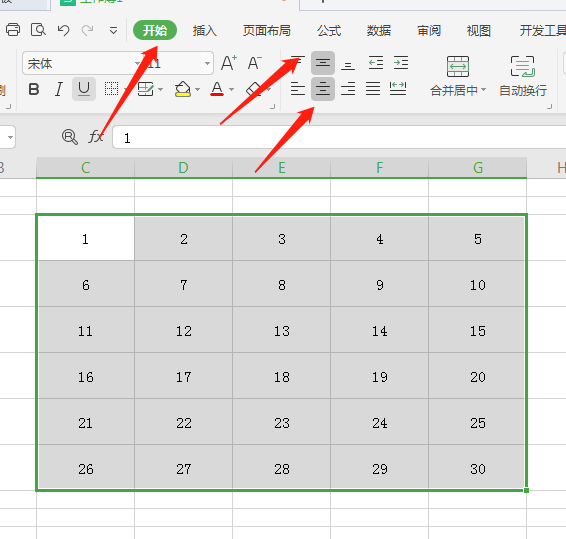Select column G header
This screenshot has height=539, width=566.
tap(478, 168)
